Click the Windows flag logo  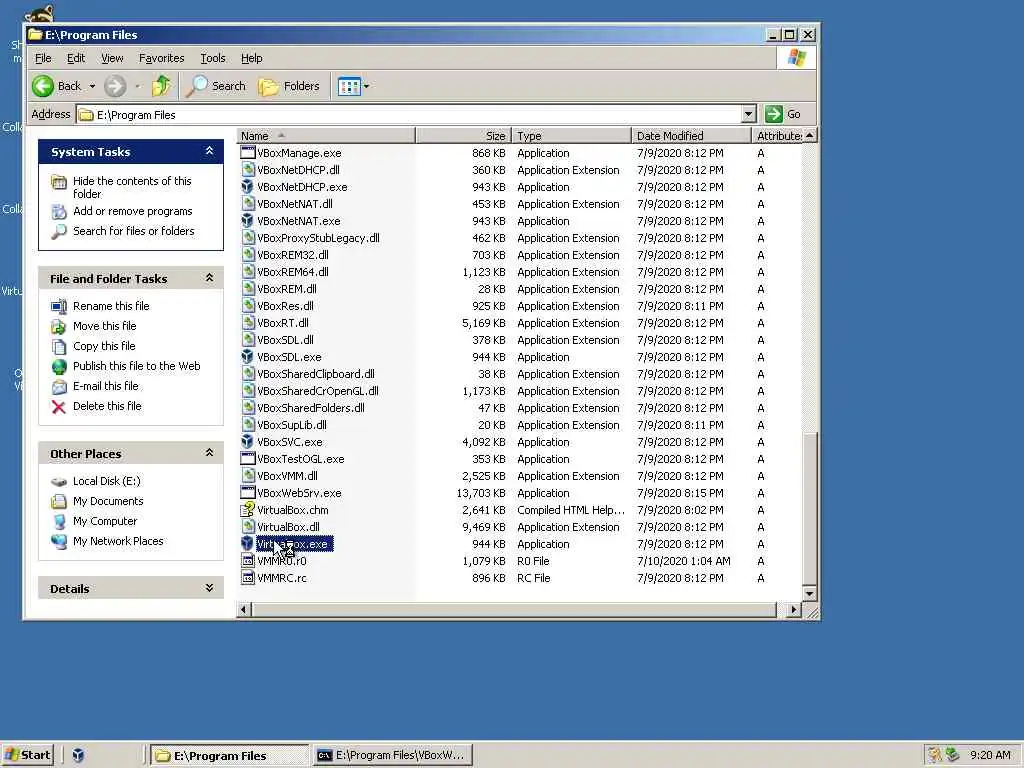(797, 58)
